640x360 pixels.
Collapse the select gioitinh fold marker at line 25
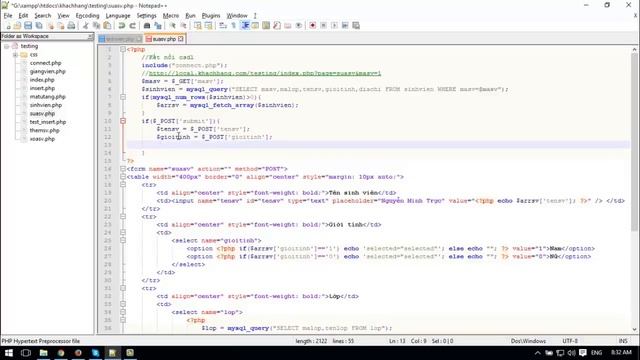[122, 240]
